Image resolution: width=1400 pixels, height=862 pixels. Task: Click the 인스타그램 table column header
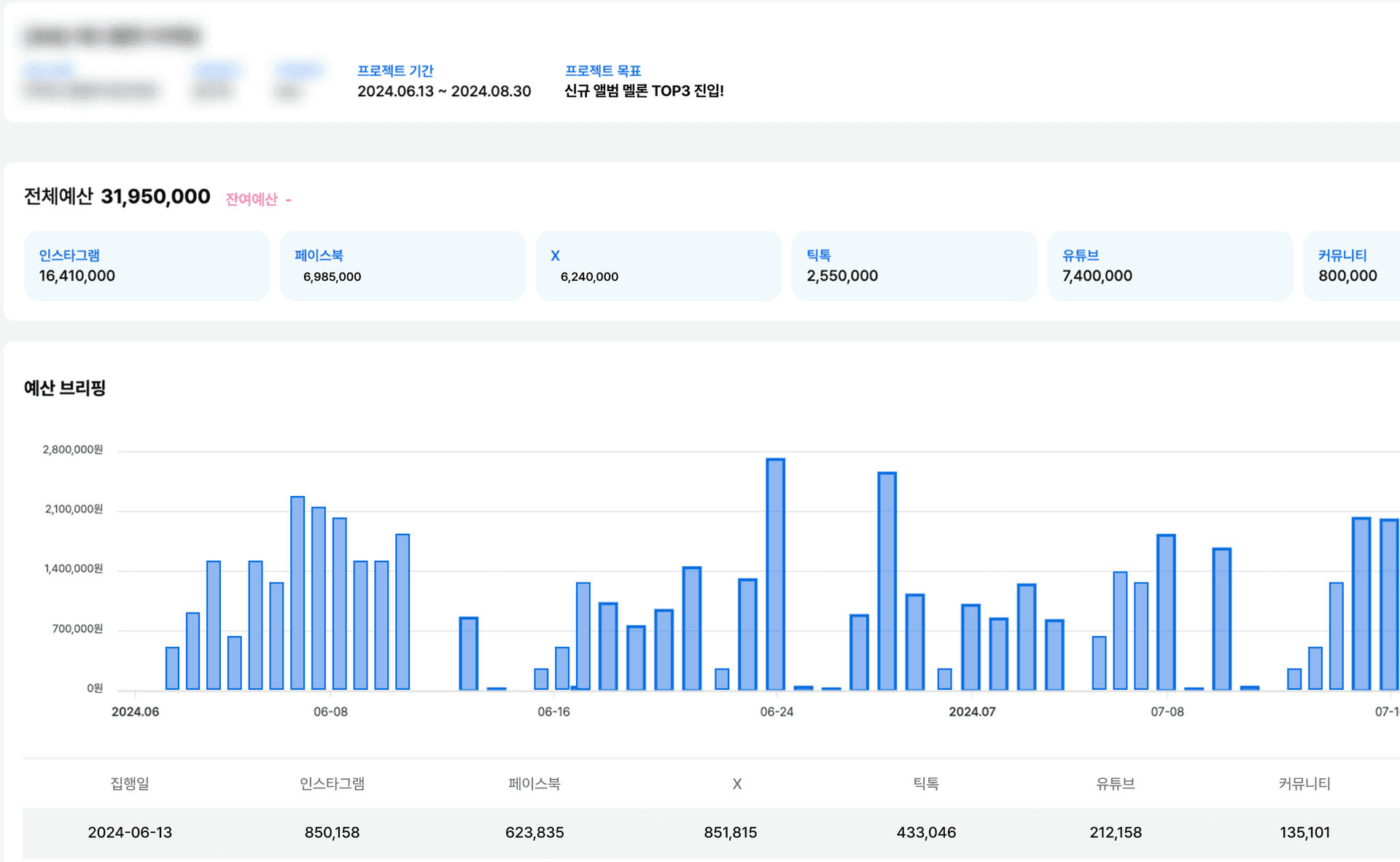click(x=332, y=783)
